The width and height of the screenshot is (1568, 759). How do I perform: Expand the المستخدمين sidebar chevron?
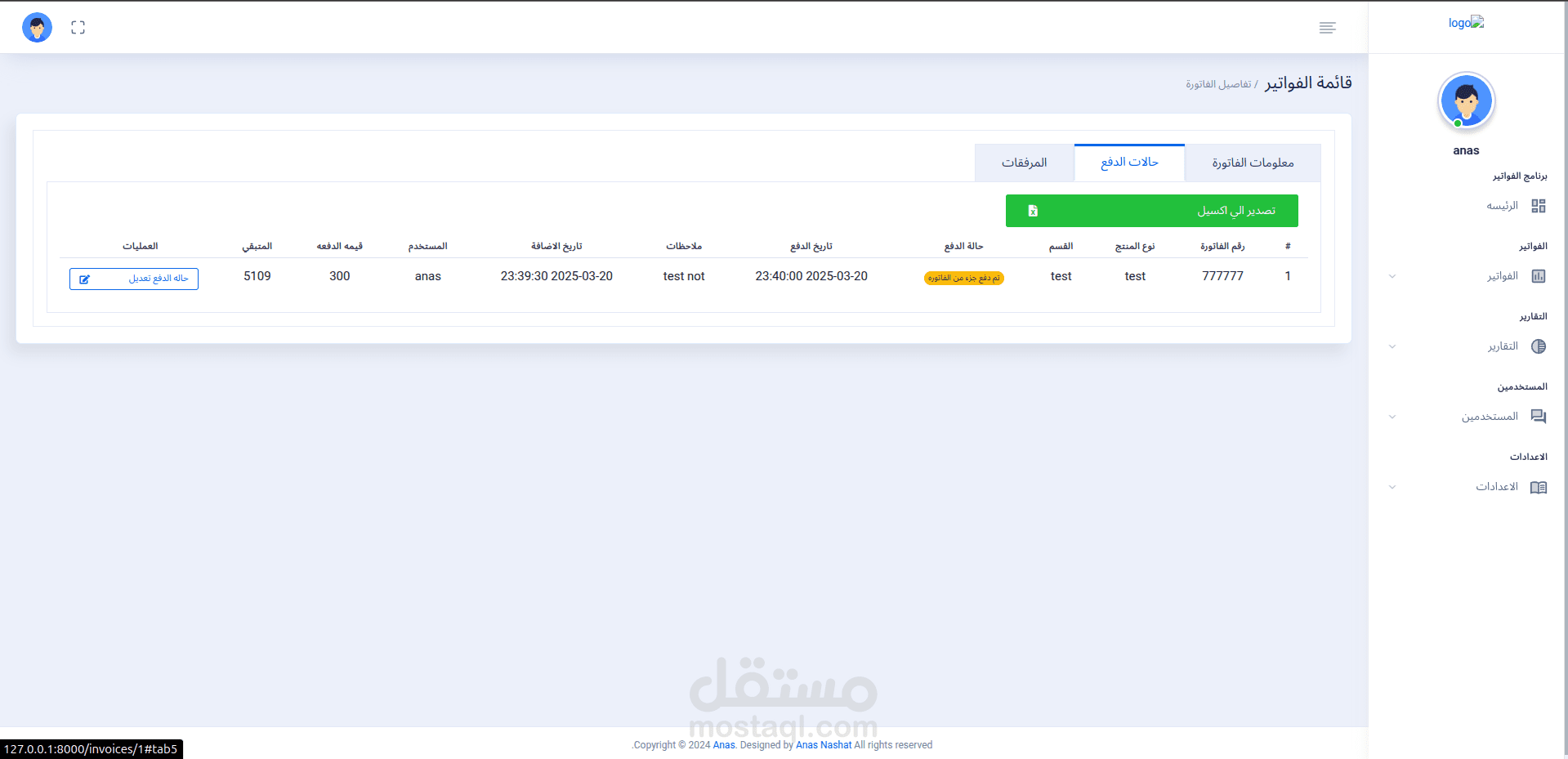click(x=1392, y=417)
